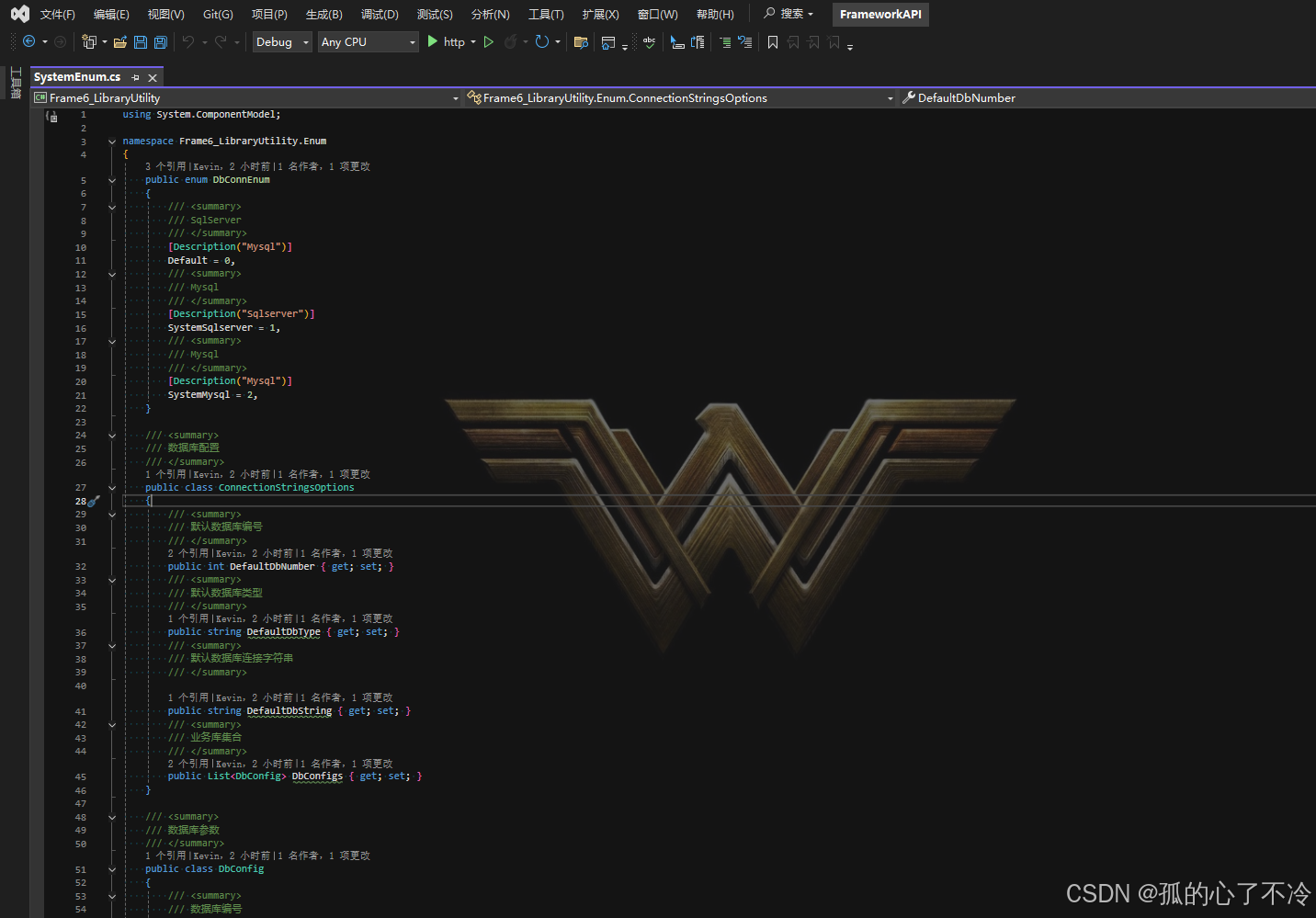Collapse the ConnectionStringsOptions class at line 27
This screenshot has height=918, width=1316.
[112, 488]
